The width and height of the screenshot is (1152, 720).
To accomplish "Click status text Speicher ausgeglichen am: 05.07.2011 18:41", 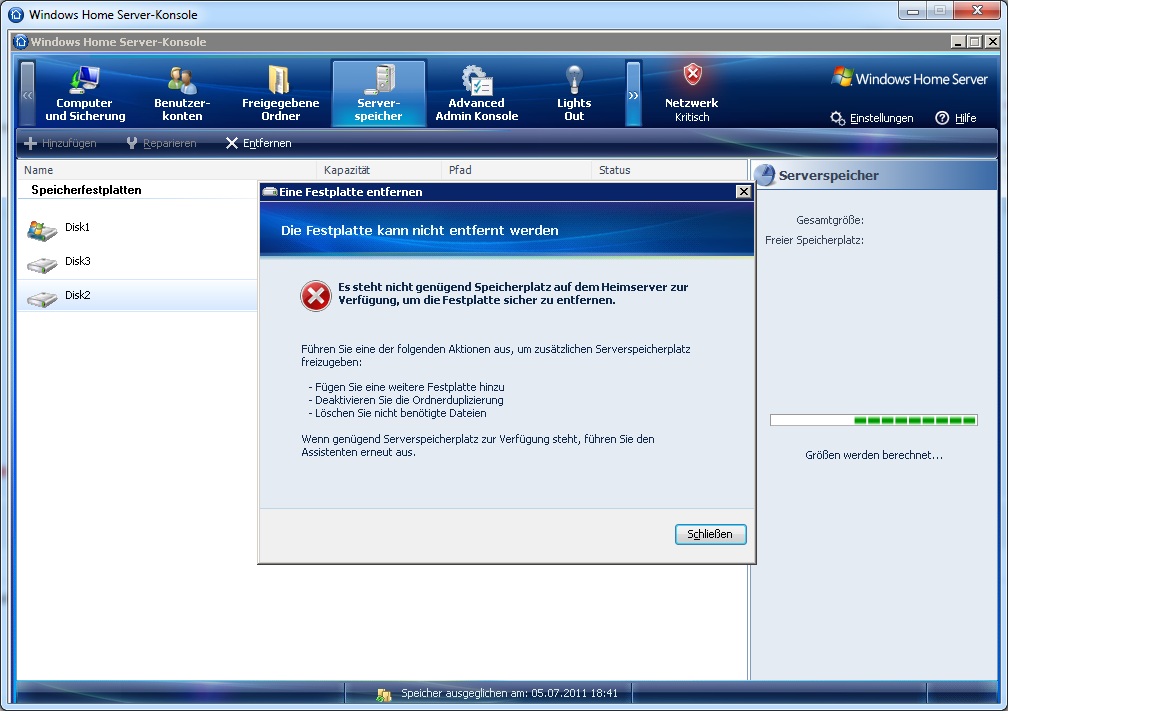I will (x=509, y=693).
